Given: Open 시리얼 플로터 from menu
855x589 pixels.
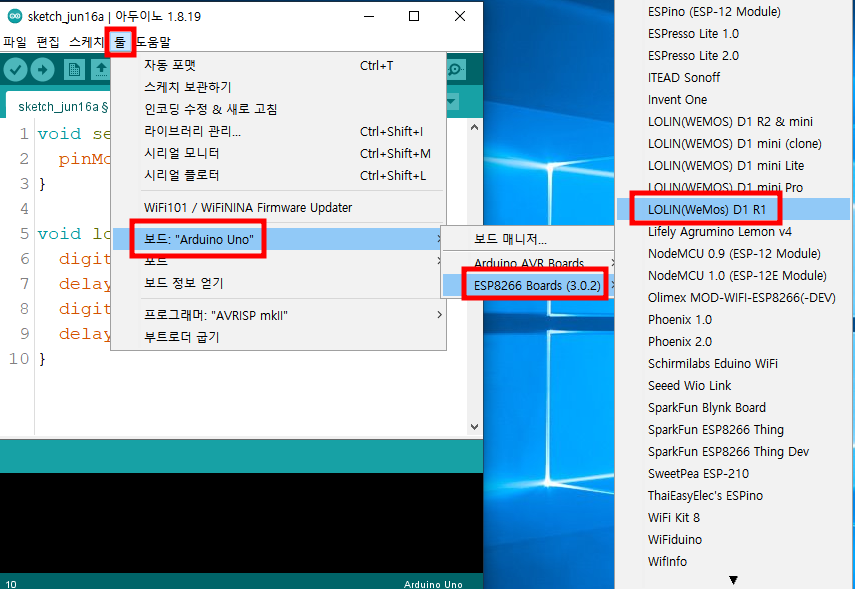Looking at the screenshot, I should coord(279,175).
